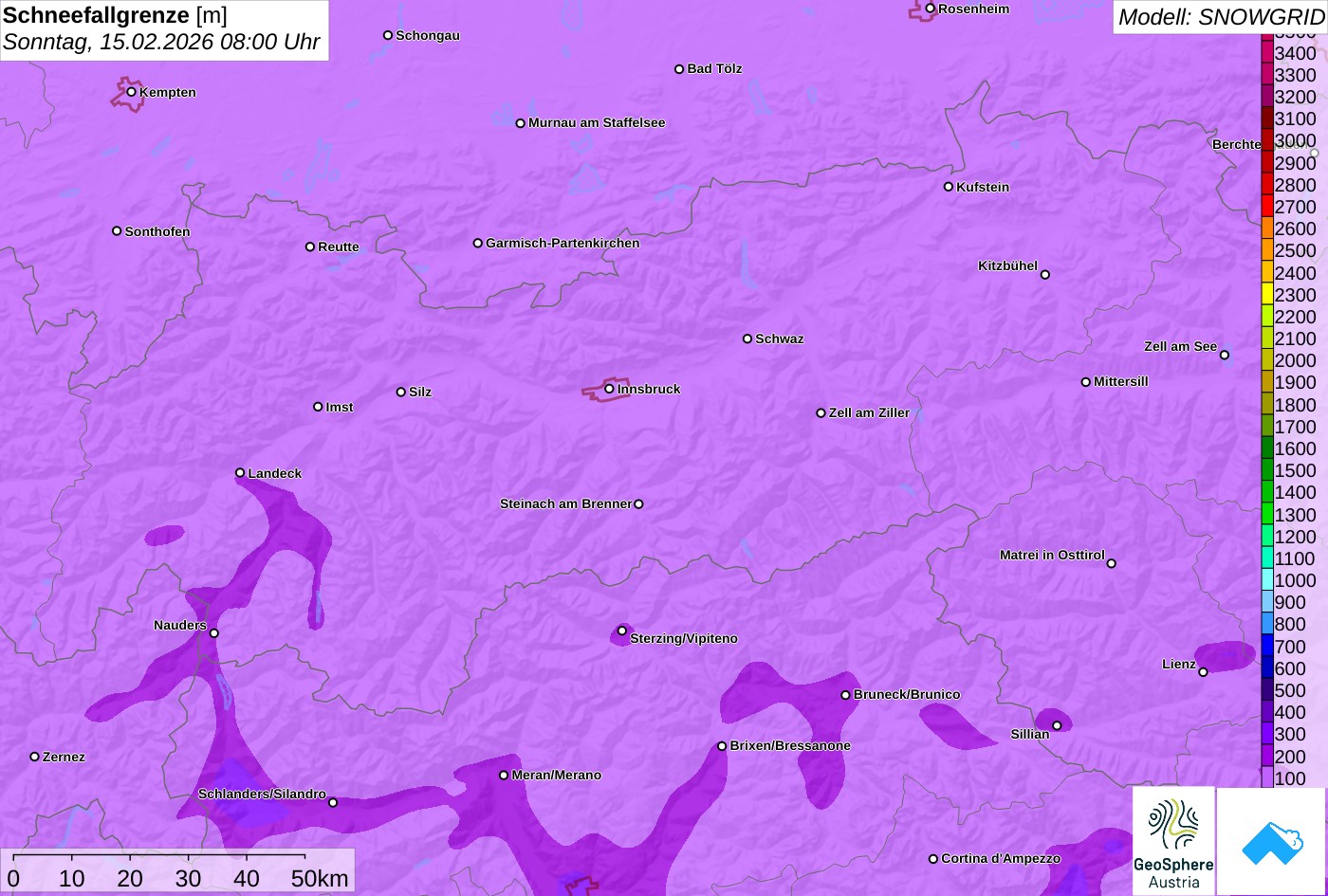This screenshot has width=1328, height=896.
Task: Click the 700 m blue legend swatch
Action: coord(1267,647)
